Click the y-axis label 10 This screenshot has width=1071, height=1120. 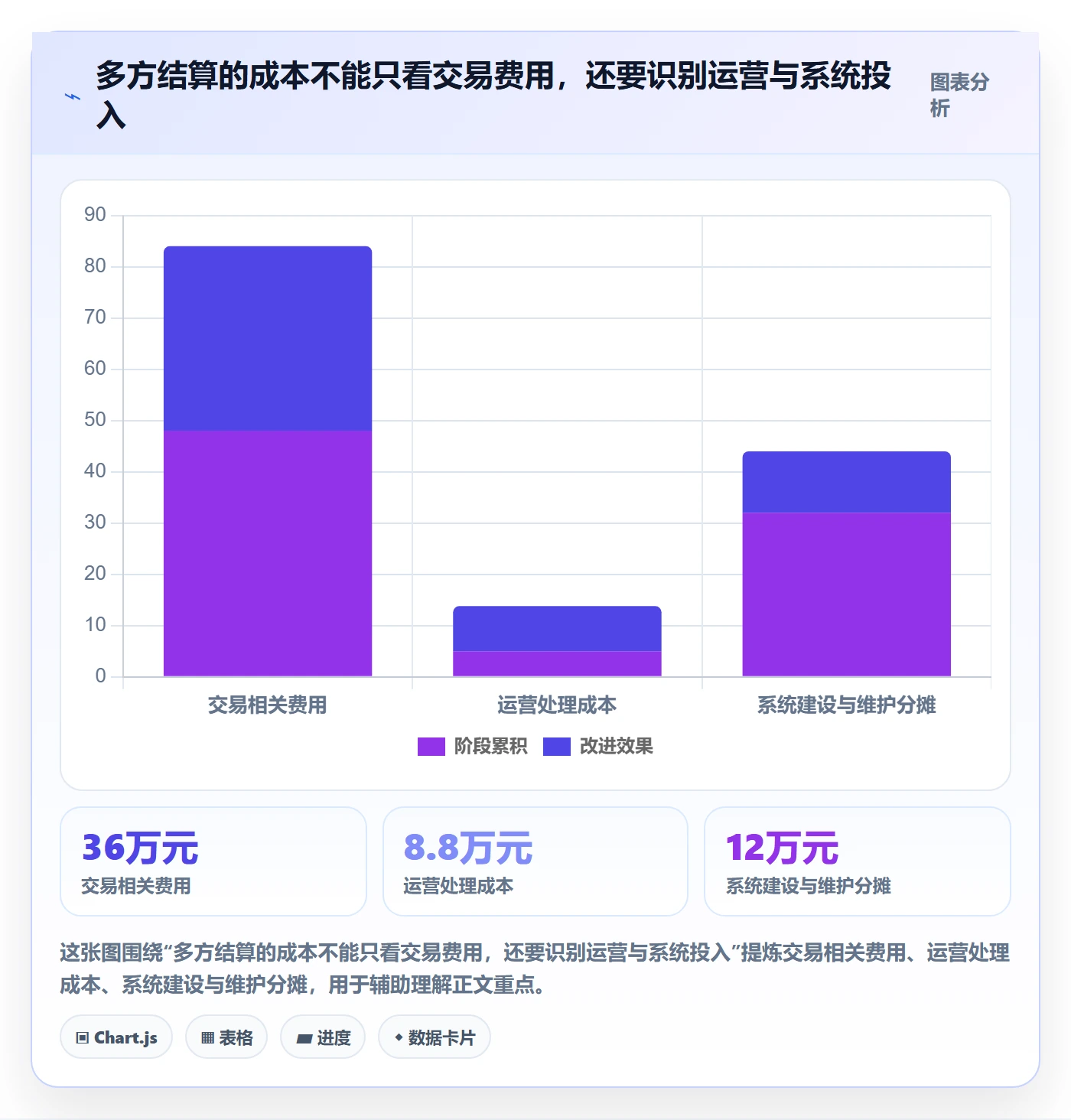95,625
